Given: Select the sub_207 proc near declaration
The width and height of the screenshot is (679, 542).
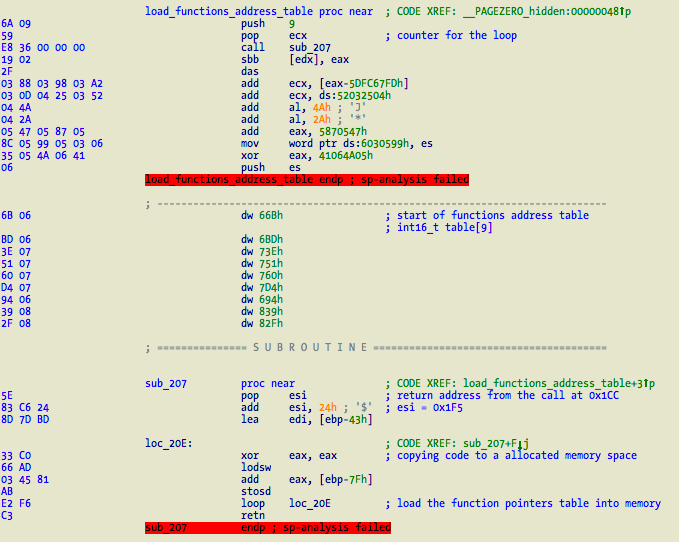Looking at the screenshot, I should [x=220, y=383].
